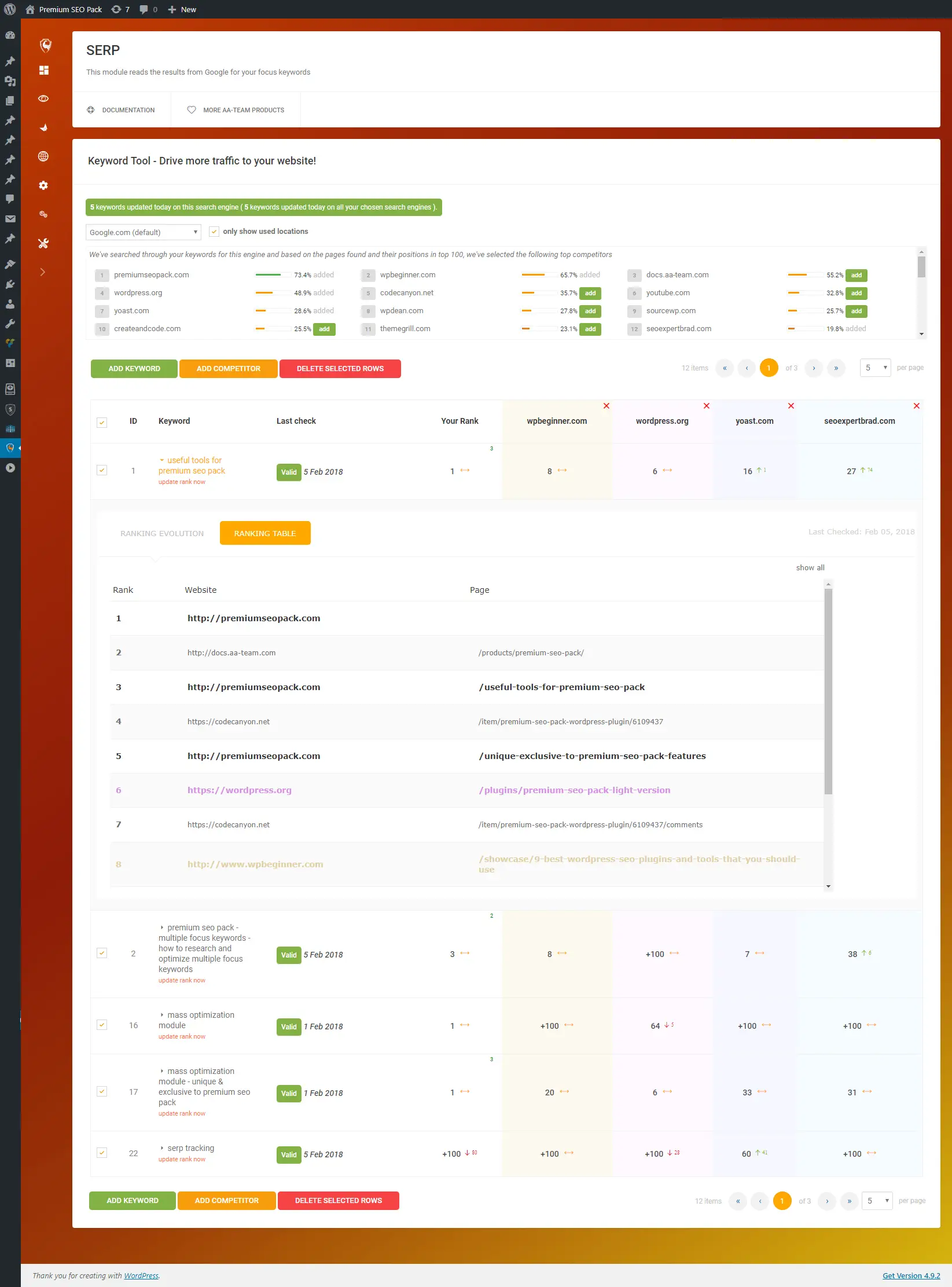Open the users icon in admin sidebar
952x1287 pixels.
tap(10, 304)
